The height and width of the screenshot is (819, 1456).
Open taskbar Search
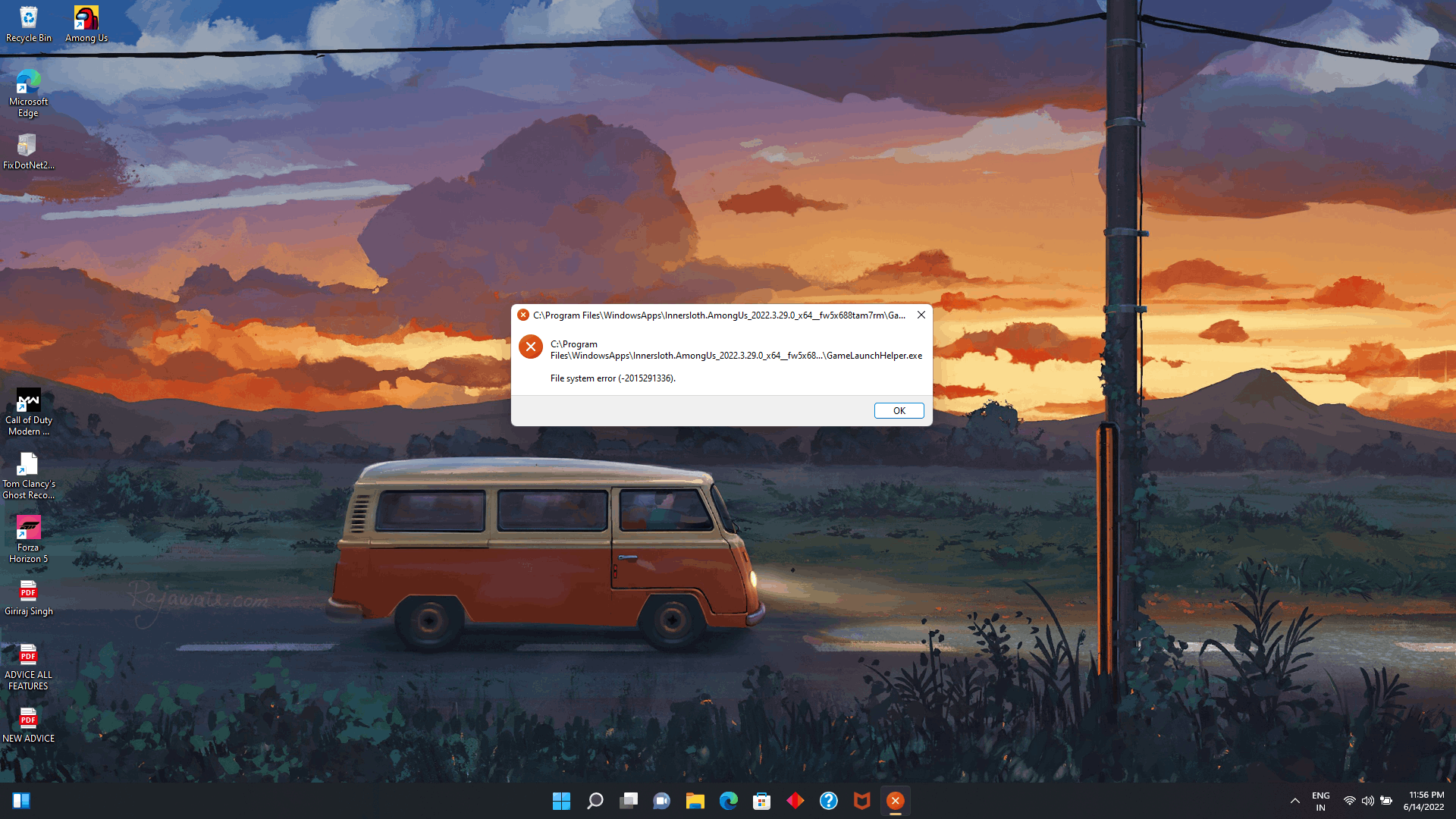click(595, 801)
